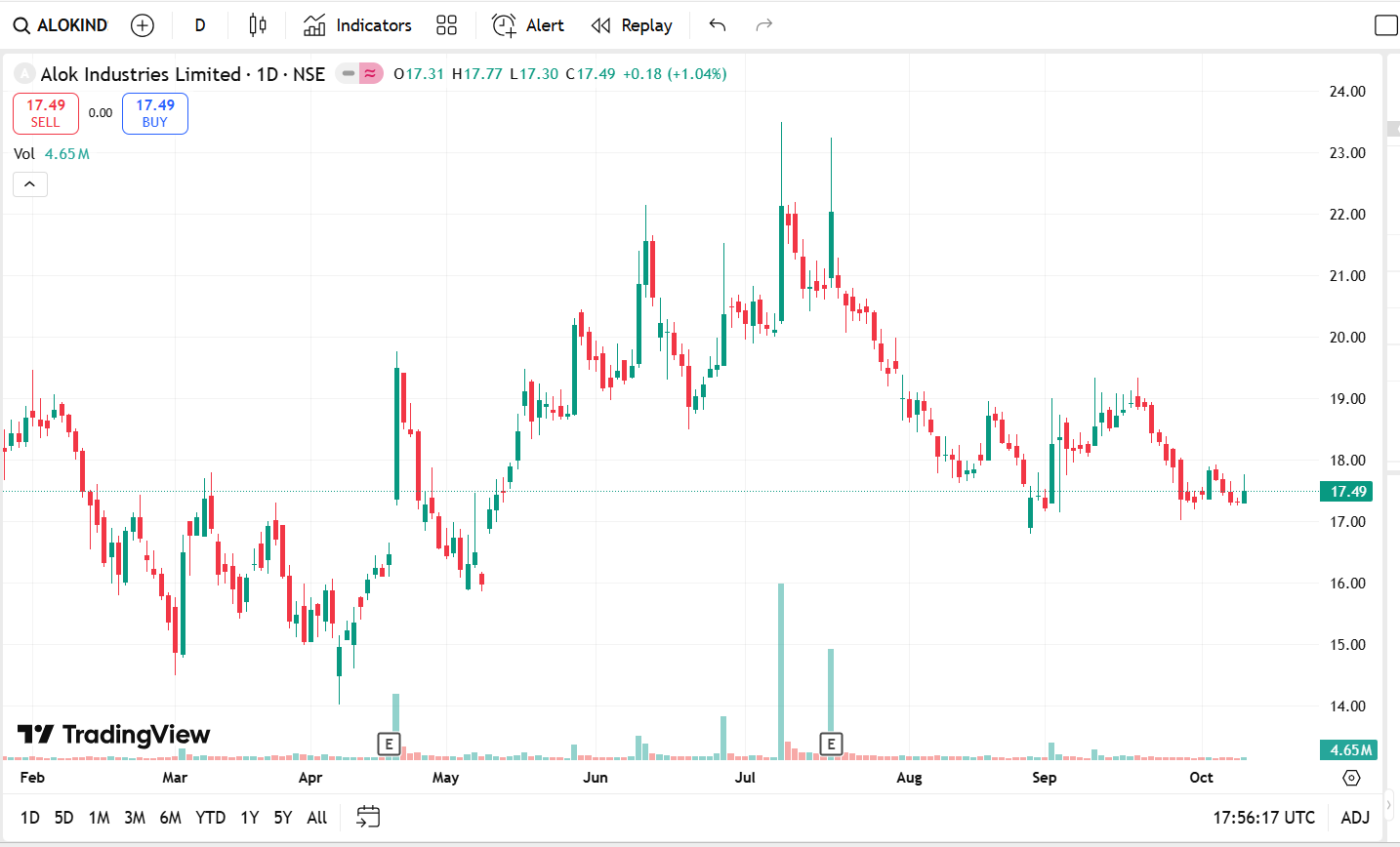1400x847 pixels.
Task: Undo the last chart action
Action: tap(718, 25)
